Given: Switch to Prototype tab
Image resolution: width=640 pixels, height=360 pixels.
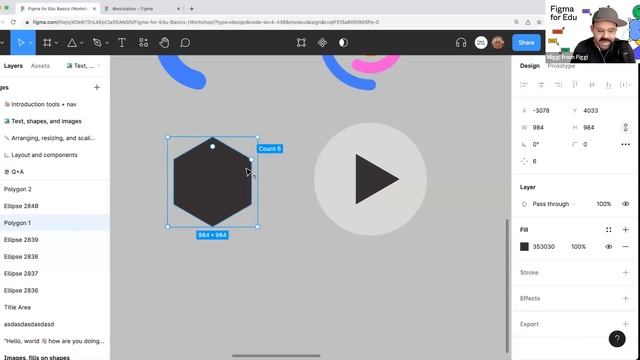Looking at the screenshot, I should 561,66.
